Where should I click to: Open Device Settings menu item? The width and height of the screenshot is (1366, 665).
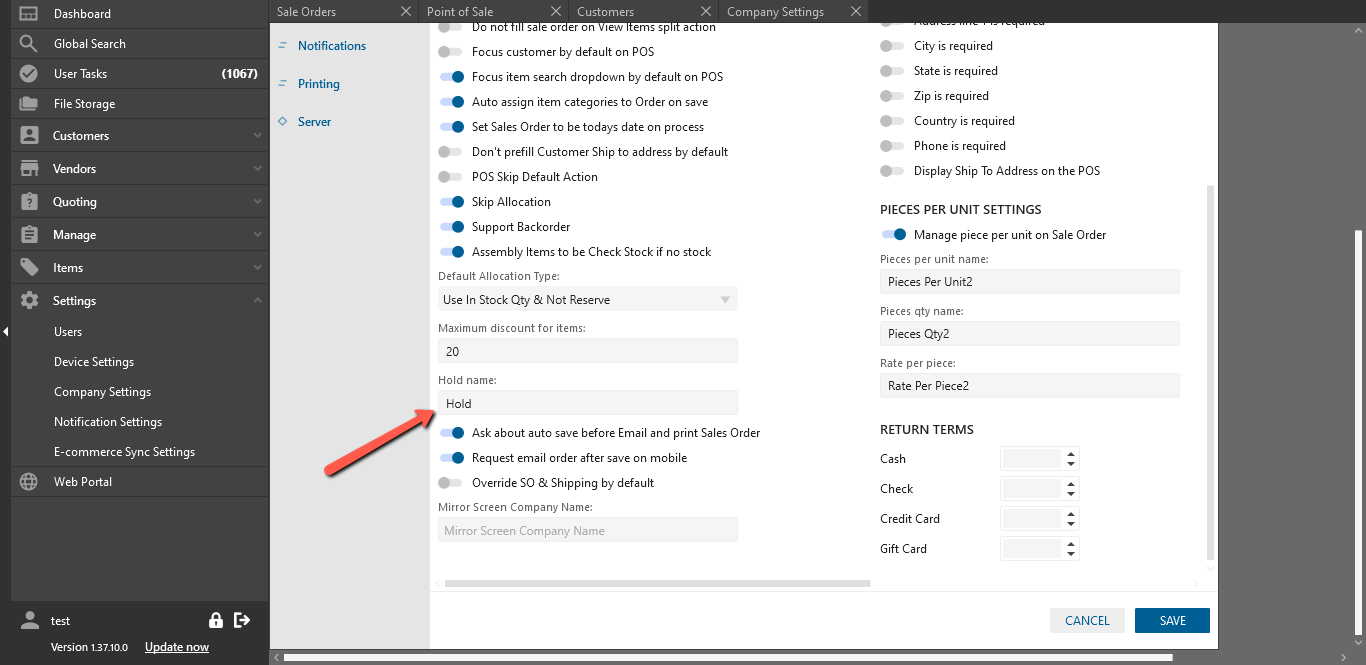pos(94,362)
